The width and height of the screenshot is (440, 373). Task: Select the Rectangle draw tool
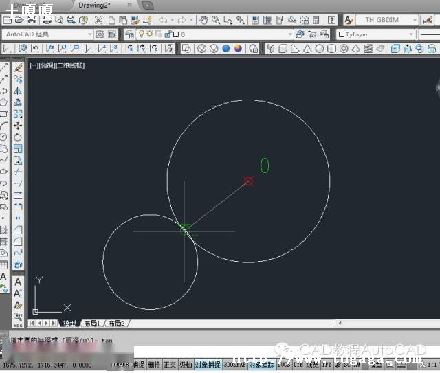pyautogui.click(x=4, y=114)
